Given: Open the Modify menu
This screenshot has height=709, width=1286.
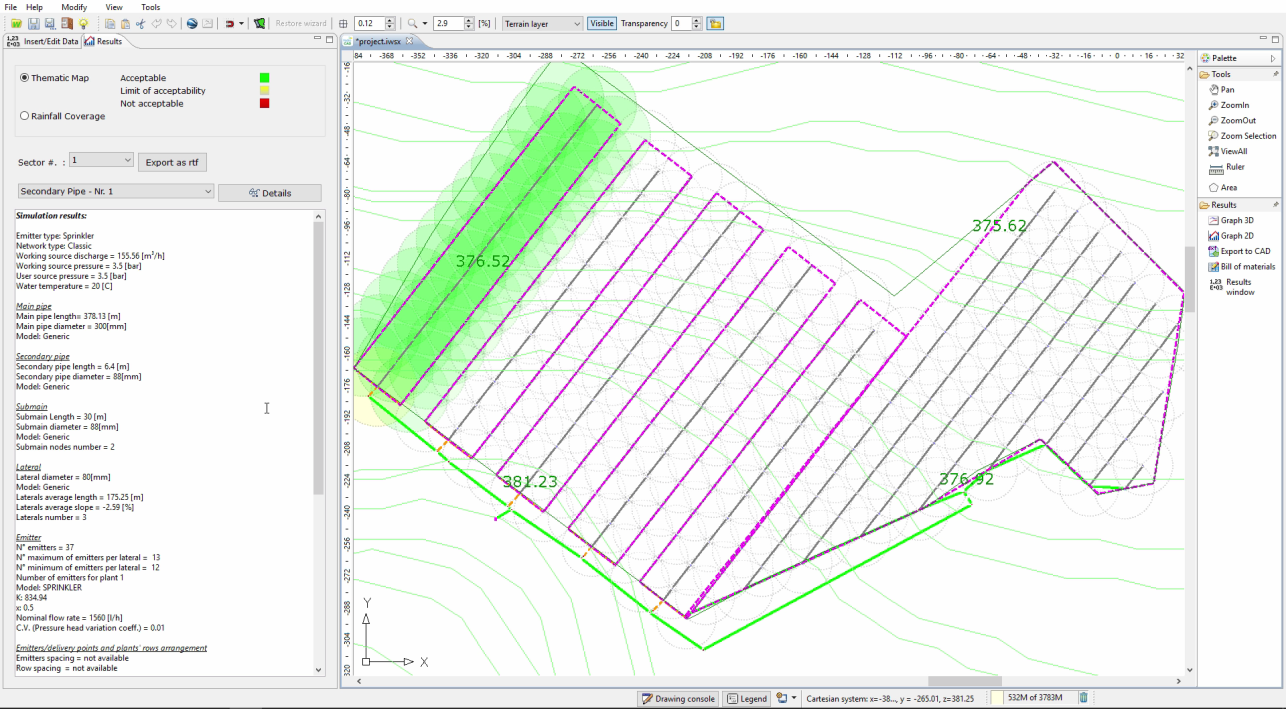Looking at the screenshot, I should [74, 7].
